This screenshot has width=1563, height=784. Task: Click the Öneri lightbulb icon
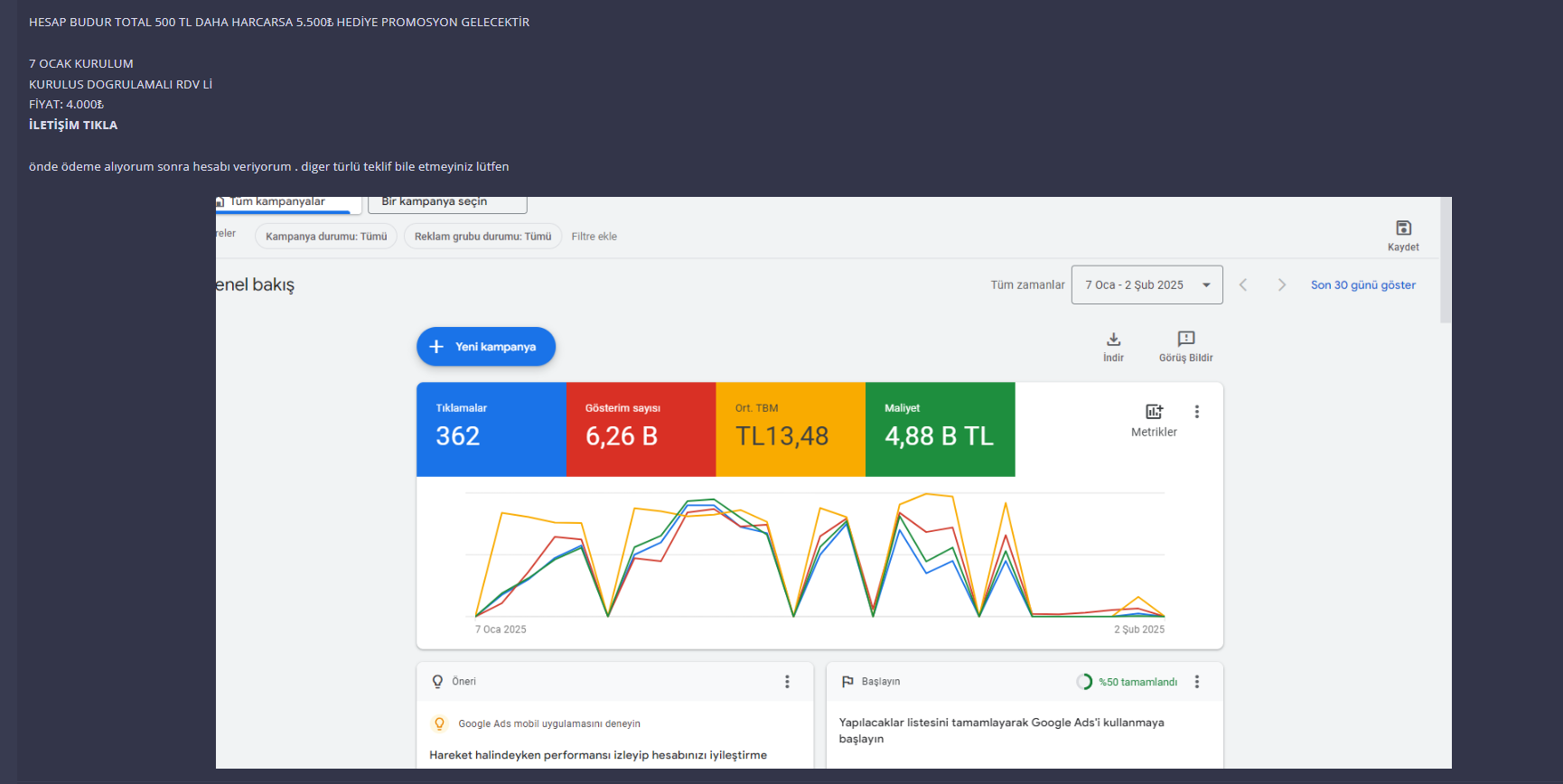click(x=437, y=681)
